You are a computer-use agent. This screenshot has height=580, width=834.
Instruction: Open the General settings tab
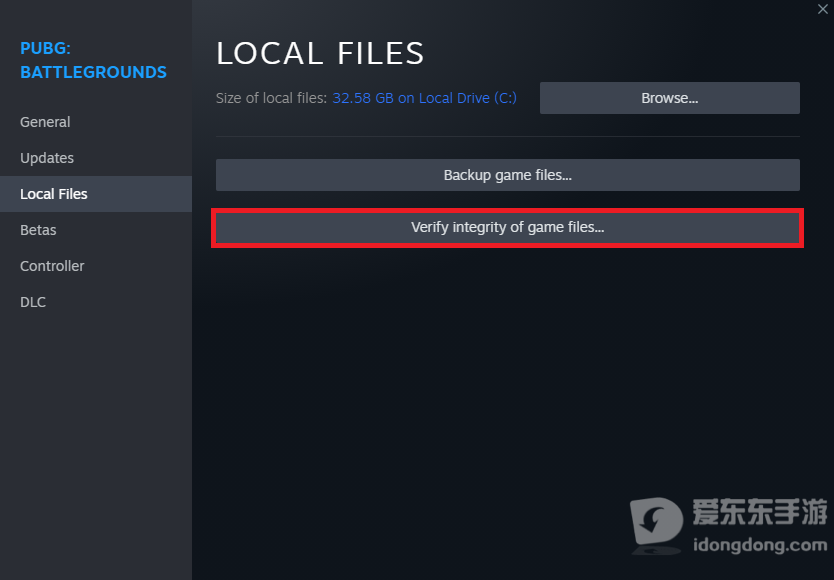pos(96,122)
